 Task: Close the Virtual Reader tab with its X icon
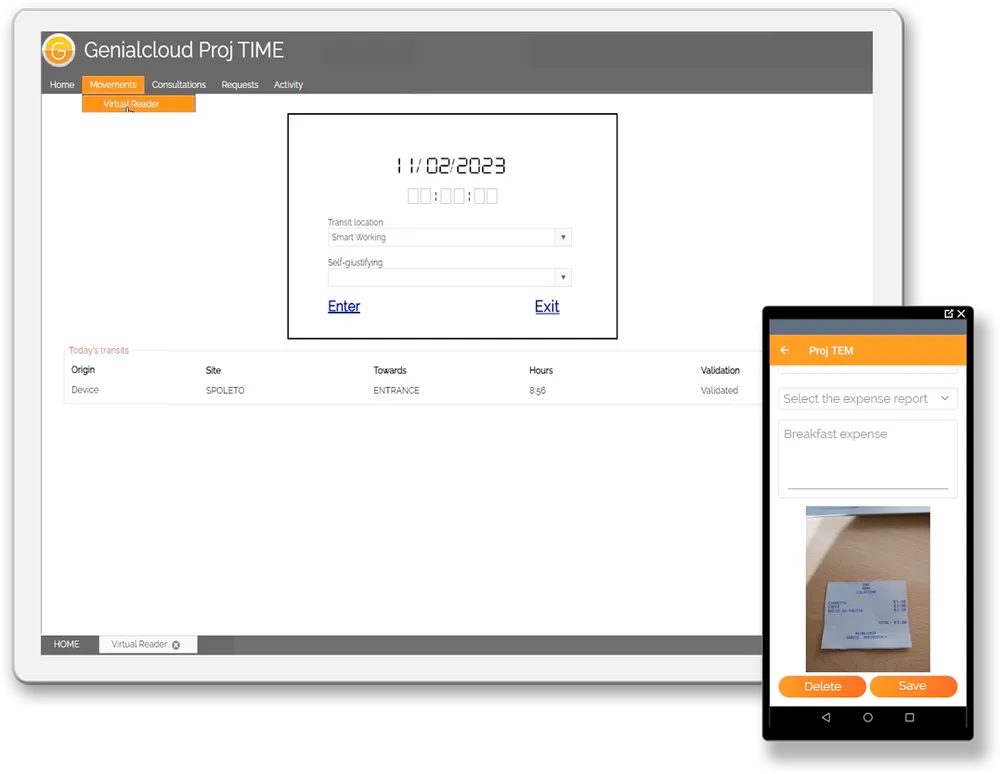[x=176, y=645]
